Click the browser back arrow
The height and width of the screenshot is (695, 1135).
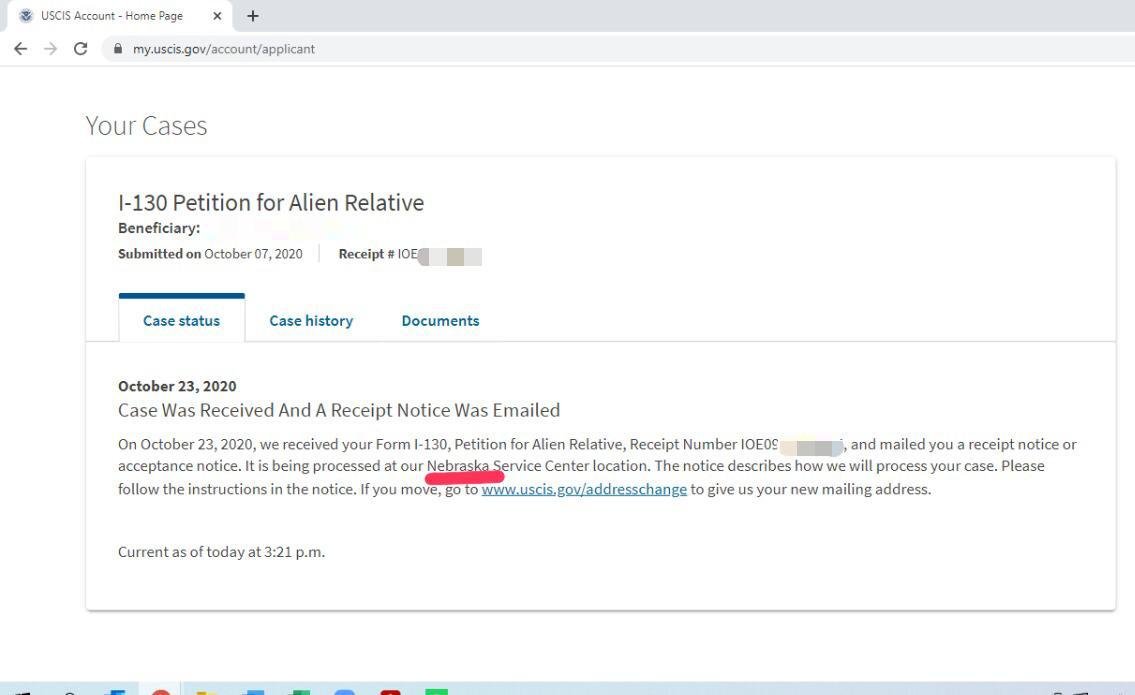point(21,49)
